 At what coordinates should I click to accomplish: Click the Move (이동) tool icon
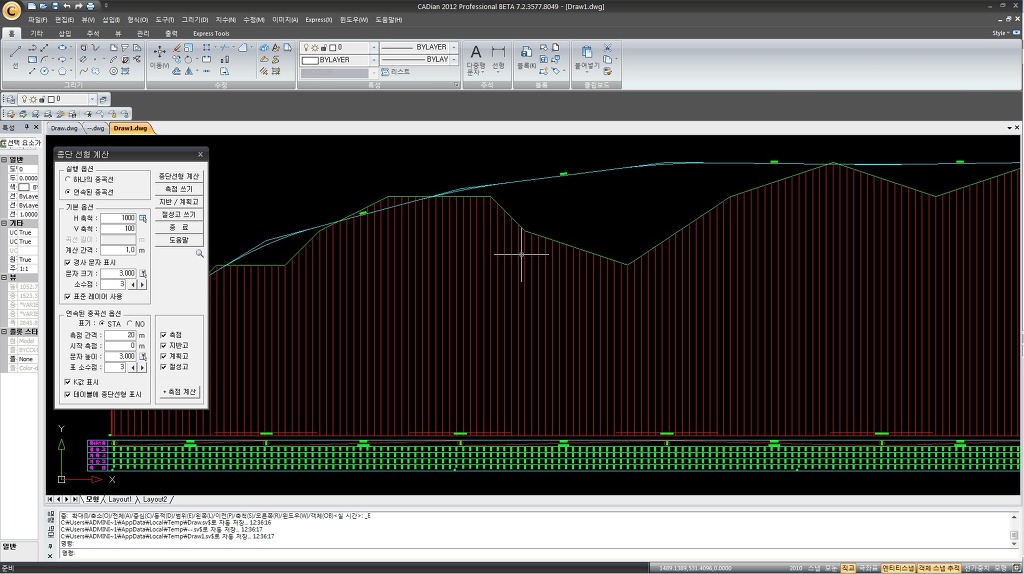click(x=159, y=54)
